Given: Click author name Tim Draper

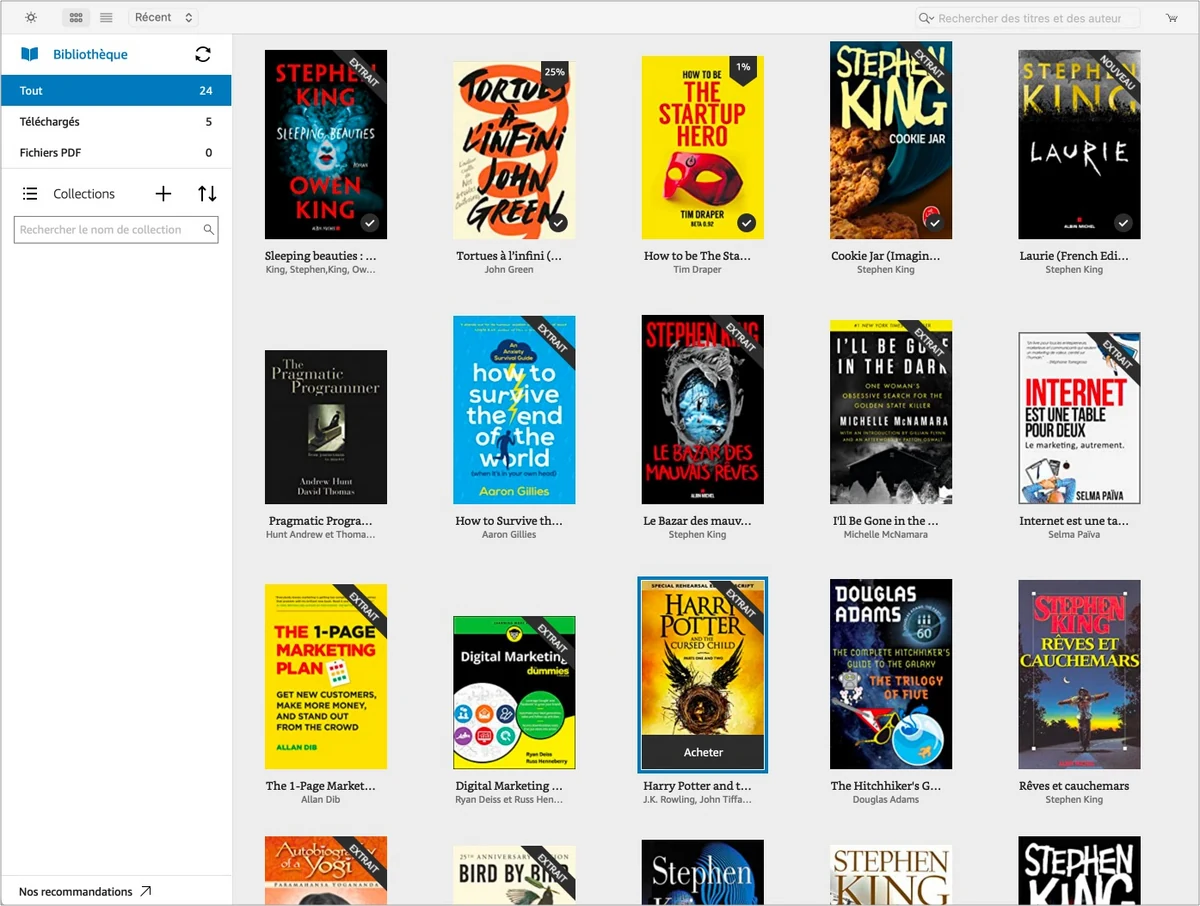Looking at the screenshot, I should pos(697,270).
